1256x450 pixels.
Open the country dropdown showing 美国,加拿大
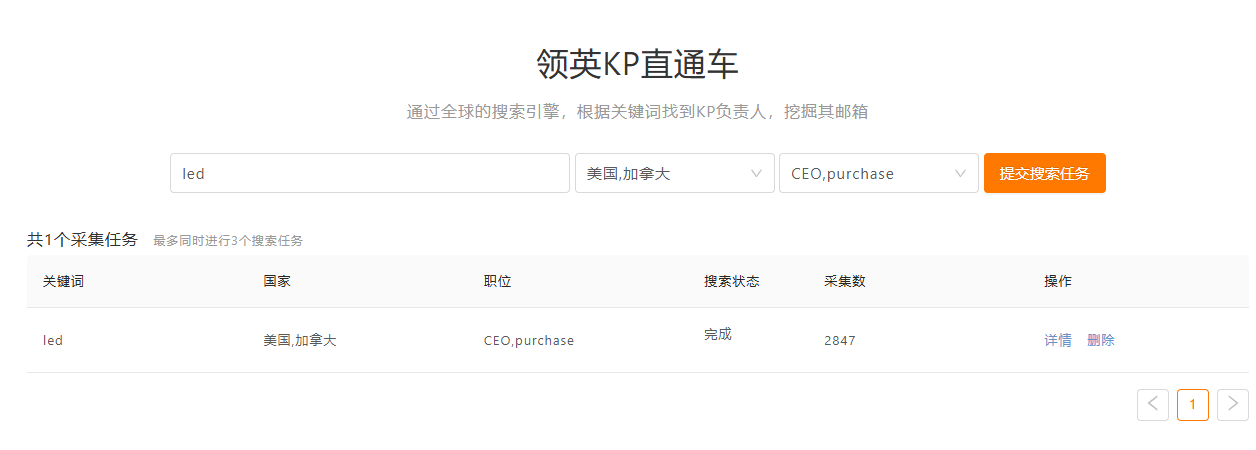point(674,173)
